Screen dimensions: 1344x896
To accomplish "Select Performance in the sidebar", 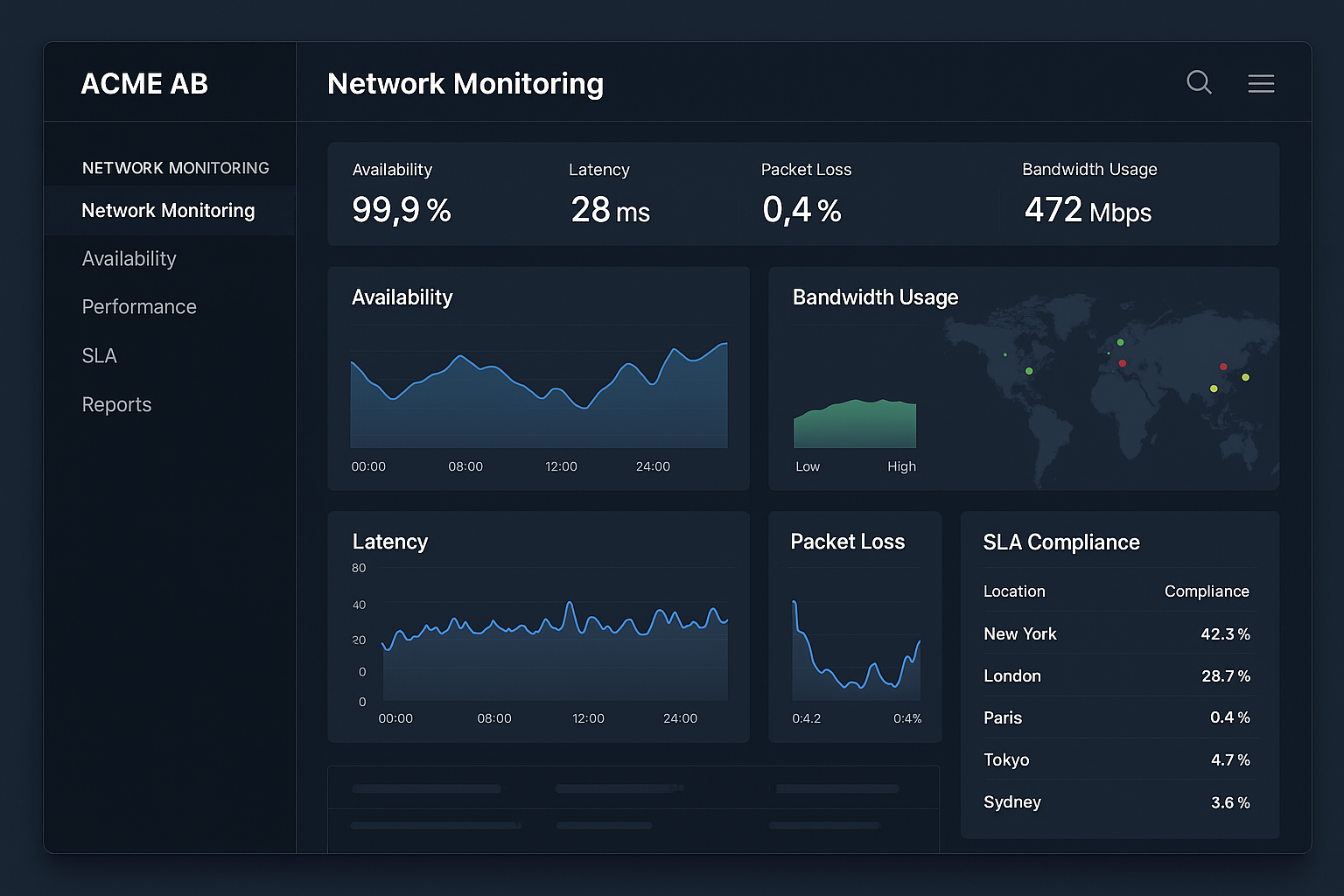I will pos(139,307).
